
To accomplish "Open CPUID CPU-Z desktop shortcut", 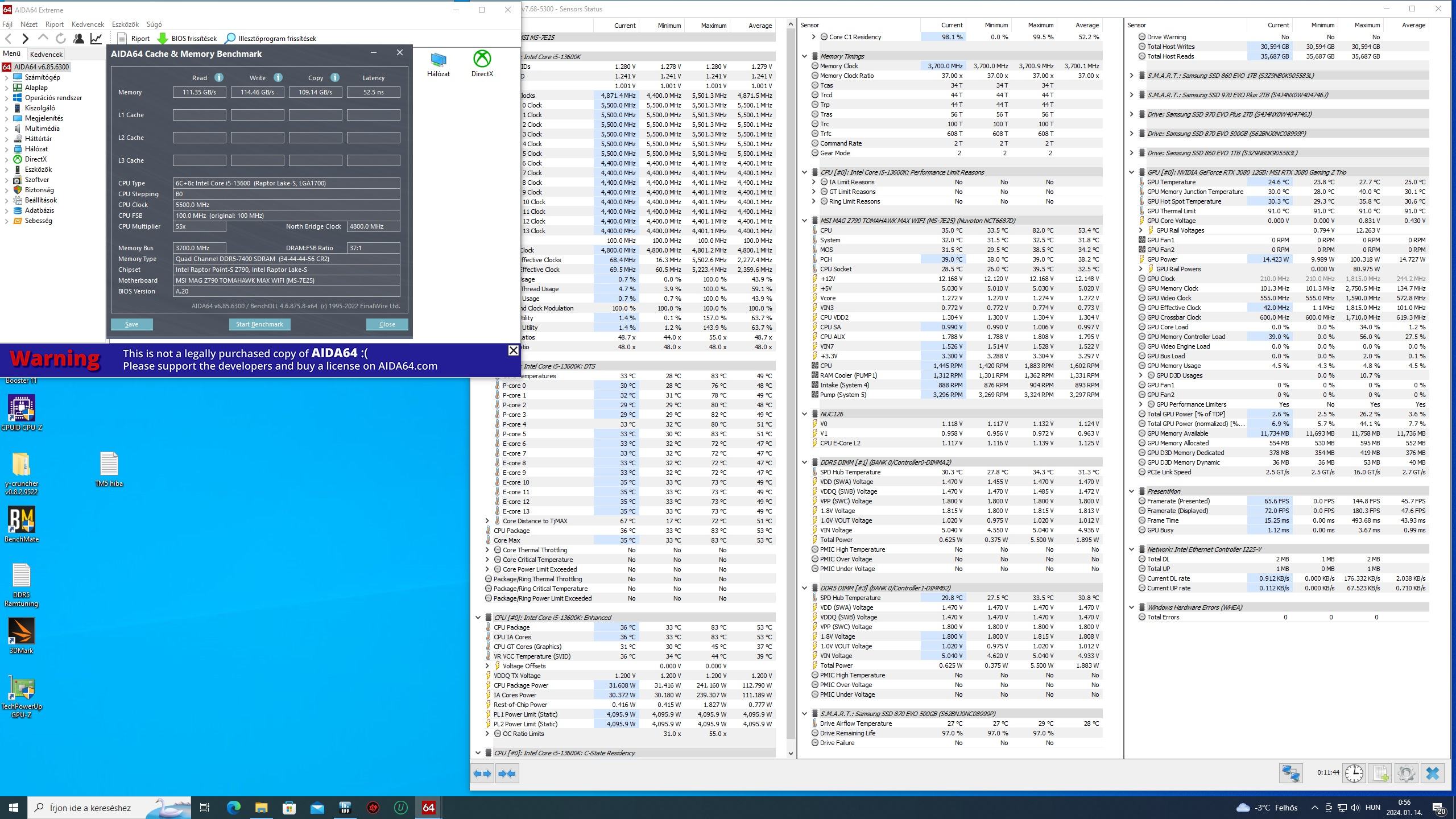I will point(22,413).
